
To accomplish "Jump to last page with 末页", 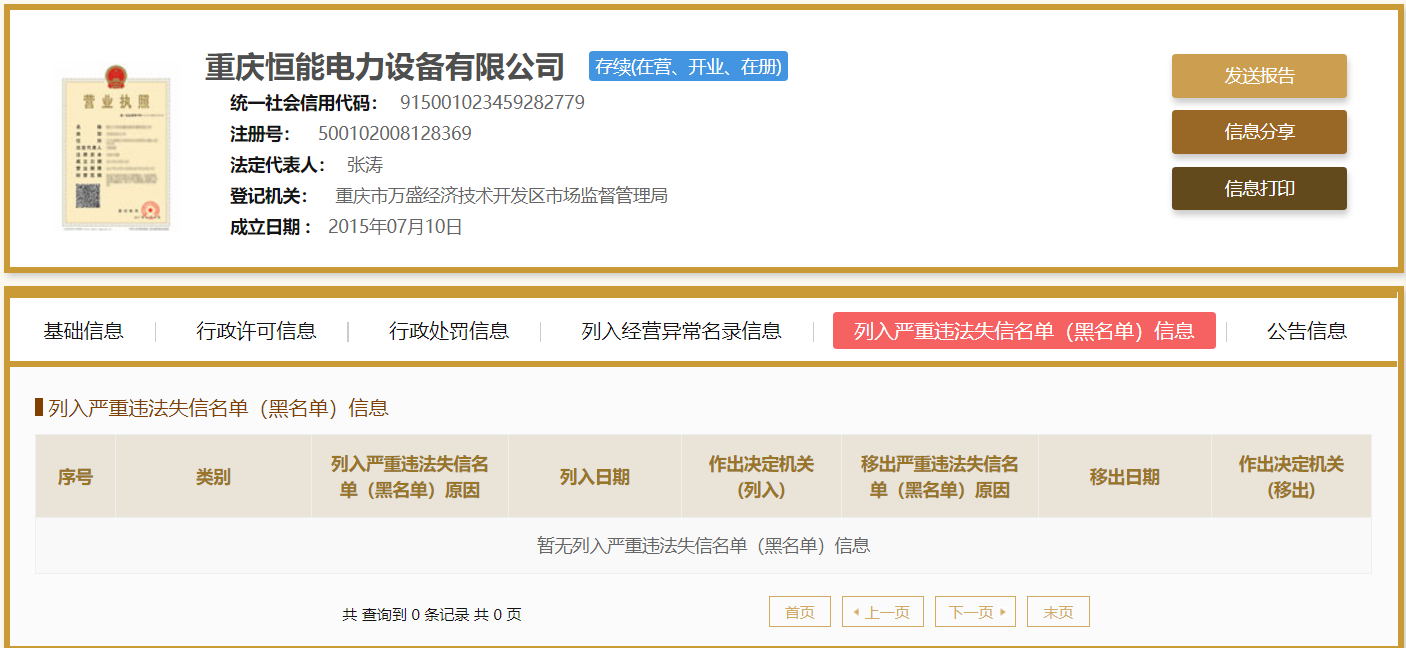I will 1058,612.
